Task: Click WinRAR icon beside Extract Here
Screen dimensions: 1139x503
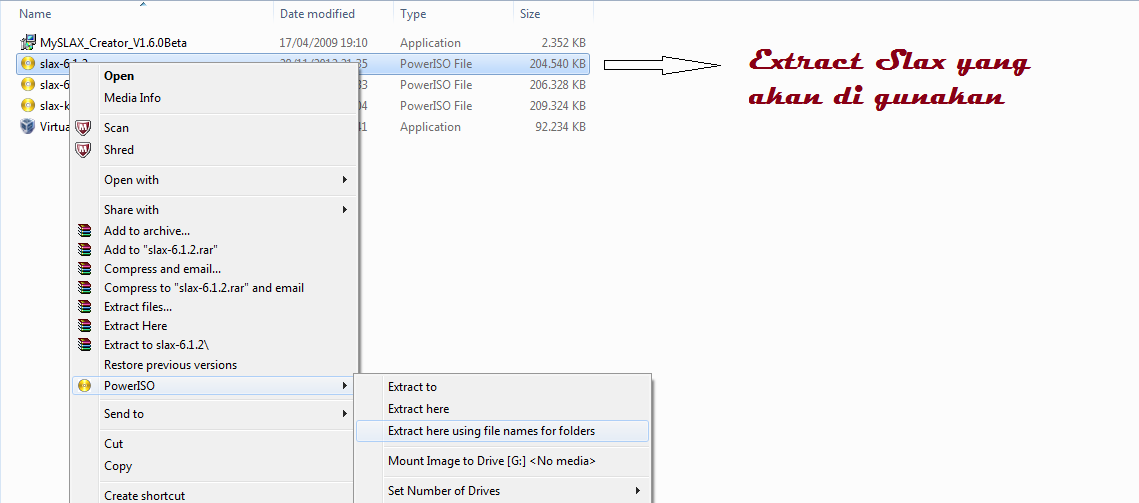Action: [85, 326]
